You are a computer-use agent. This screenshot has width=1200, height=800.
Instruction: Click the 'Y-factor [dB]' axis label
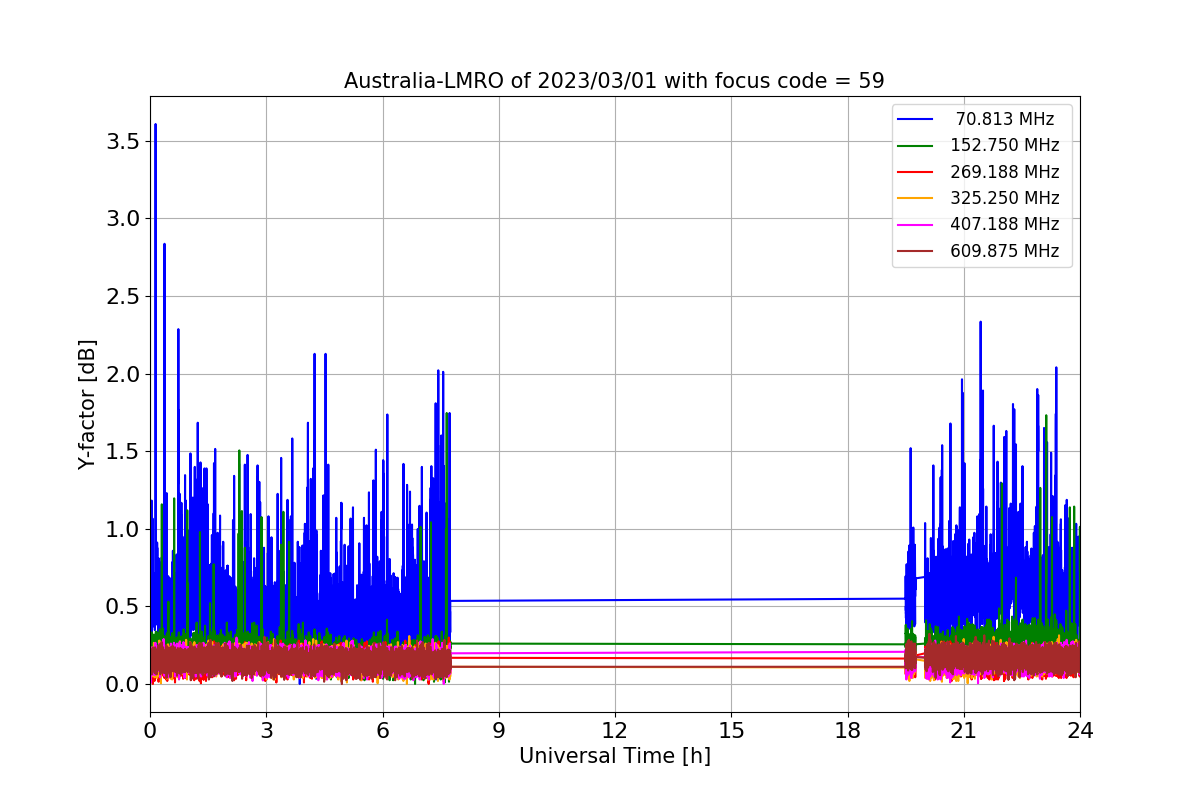point(88,404)
